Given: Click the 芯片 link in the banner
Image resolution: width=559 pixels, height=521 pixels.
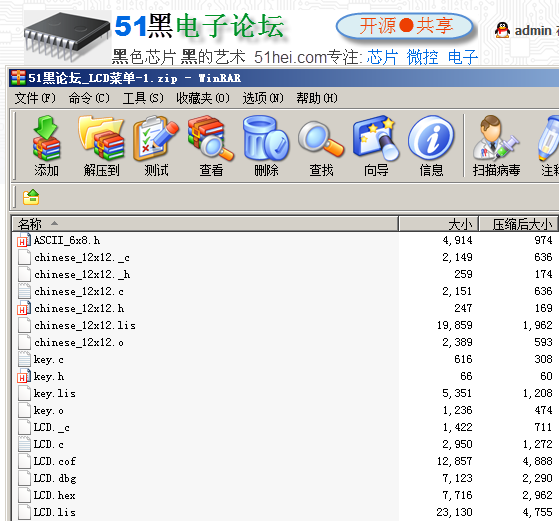Looking at the screenshot, I should tap(382, 57).
